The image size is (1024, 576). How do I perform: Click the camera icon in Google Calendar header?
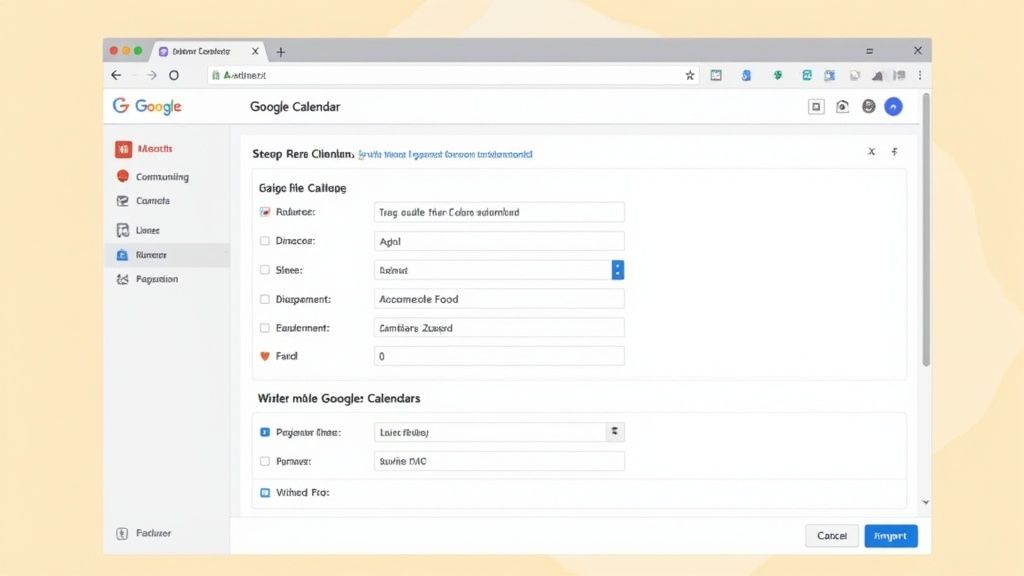click(x=842, y=107)
